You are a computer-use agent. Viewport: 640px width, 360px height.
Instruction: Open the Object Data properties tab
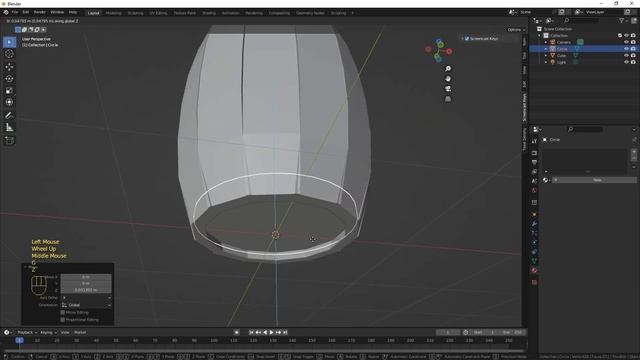(534, 261)
